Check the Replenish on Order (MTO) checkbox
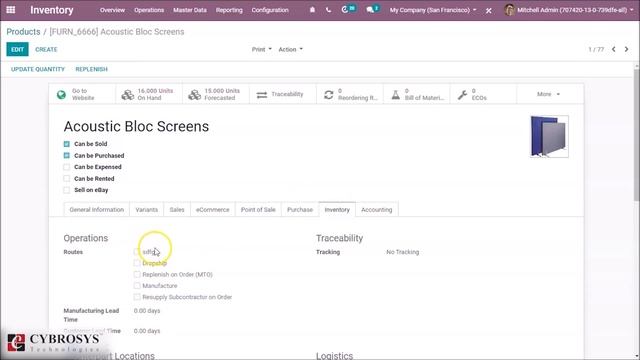The image size is (640, 360). (x=137, y=274)
